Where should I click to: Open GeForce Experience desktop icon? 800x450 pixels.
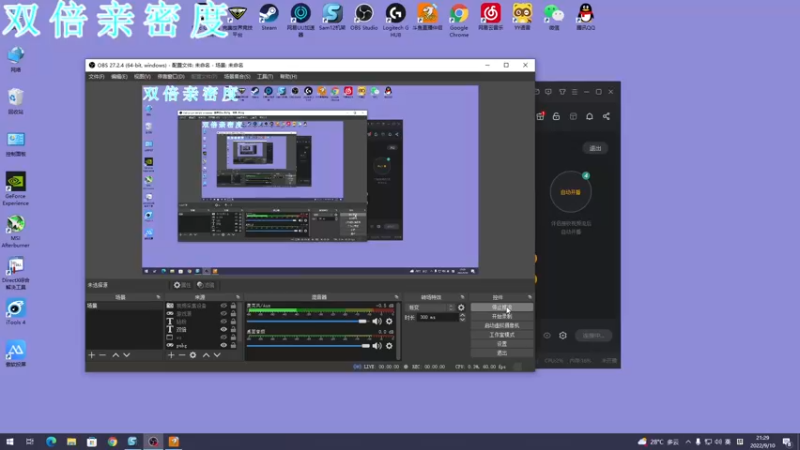tap(16, 189)
